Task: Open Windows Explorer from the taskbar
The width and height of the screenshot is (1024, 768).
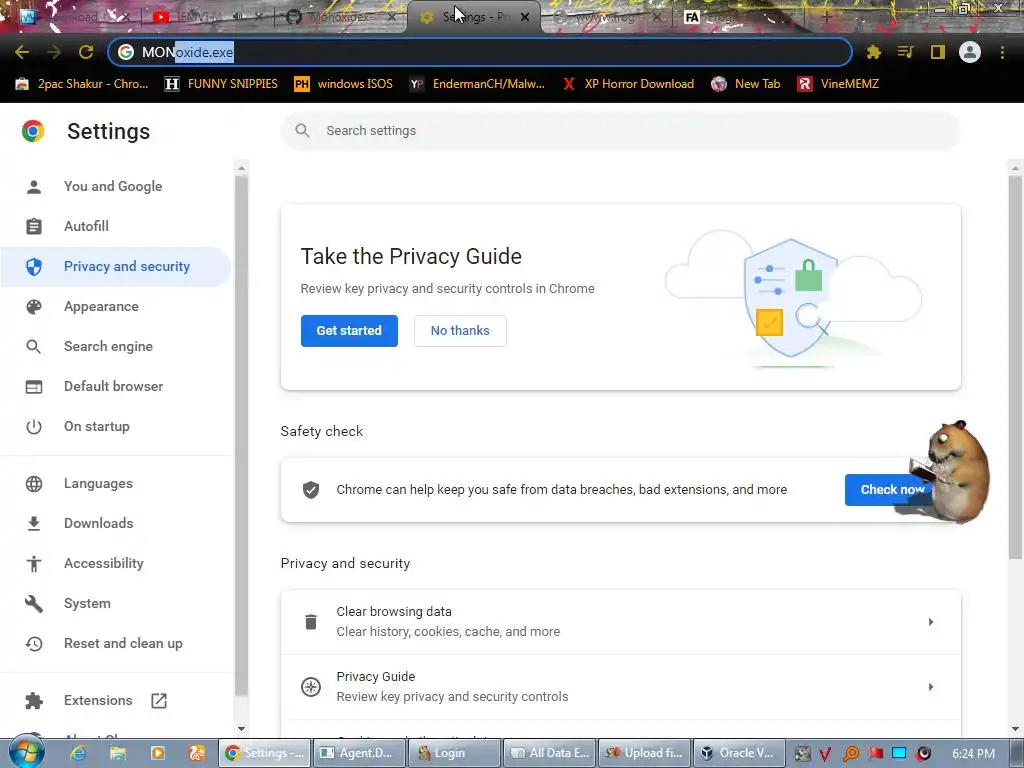Action: tap(118, 753)
